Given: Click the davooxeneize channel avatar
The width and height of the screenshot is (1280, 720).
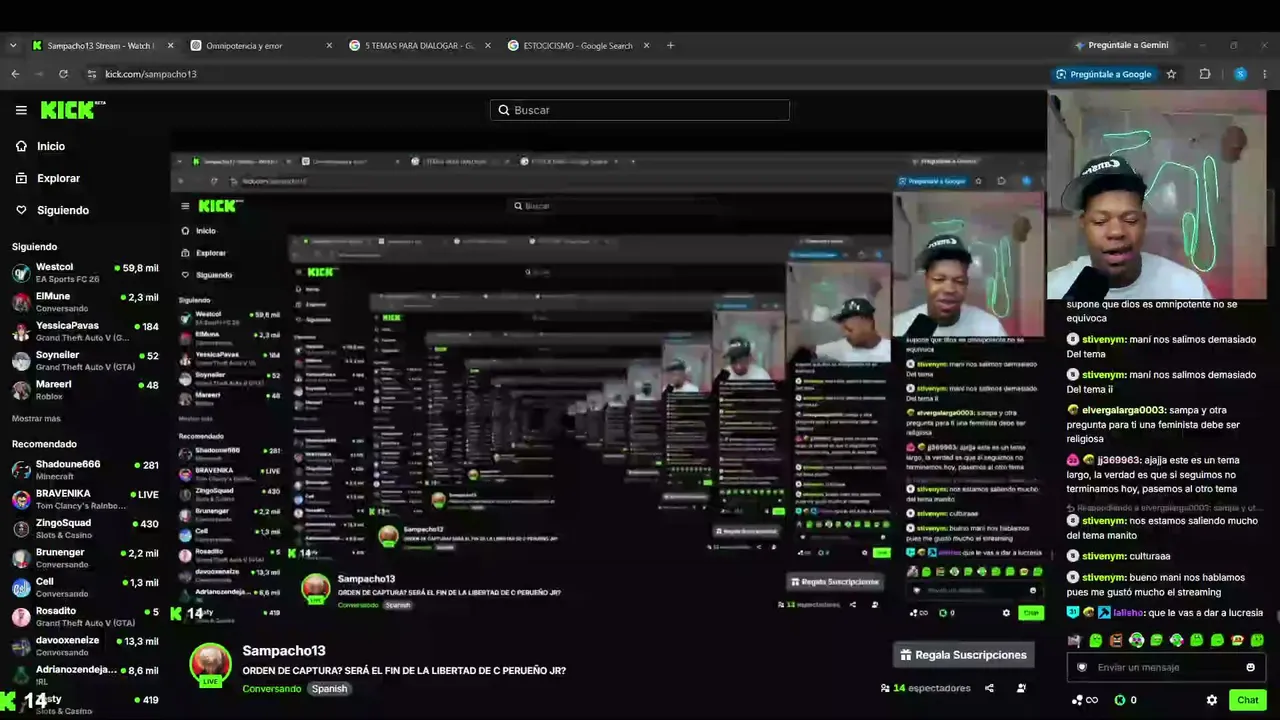Looking at the screenshot, I should tap(21, 646).
